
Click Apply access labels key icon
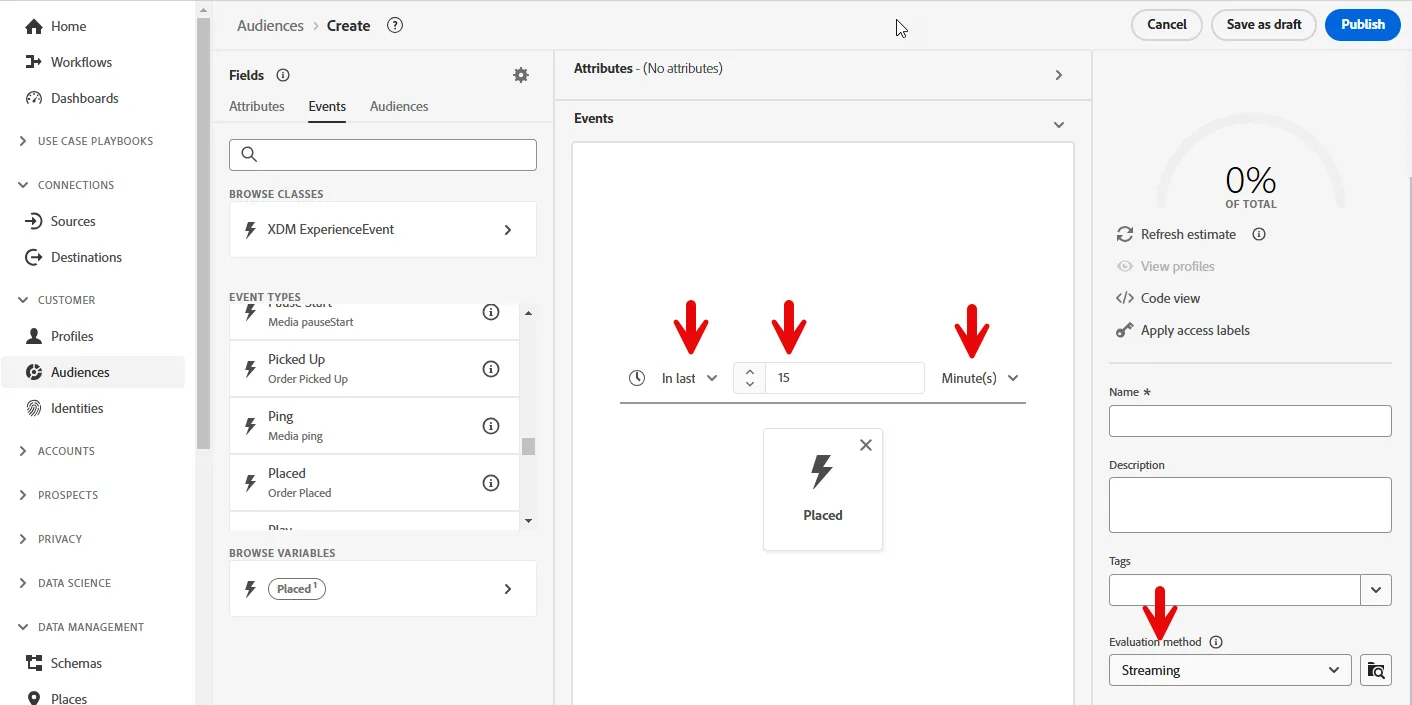[x=1124, y=330]
